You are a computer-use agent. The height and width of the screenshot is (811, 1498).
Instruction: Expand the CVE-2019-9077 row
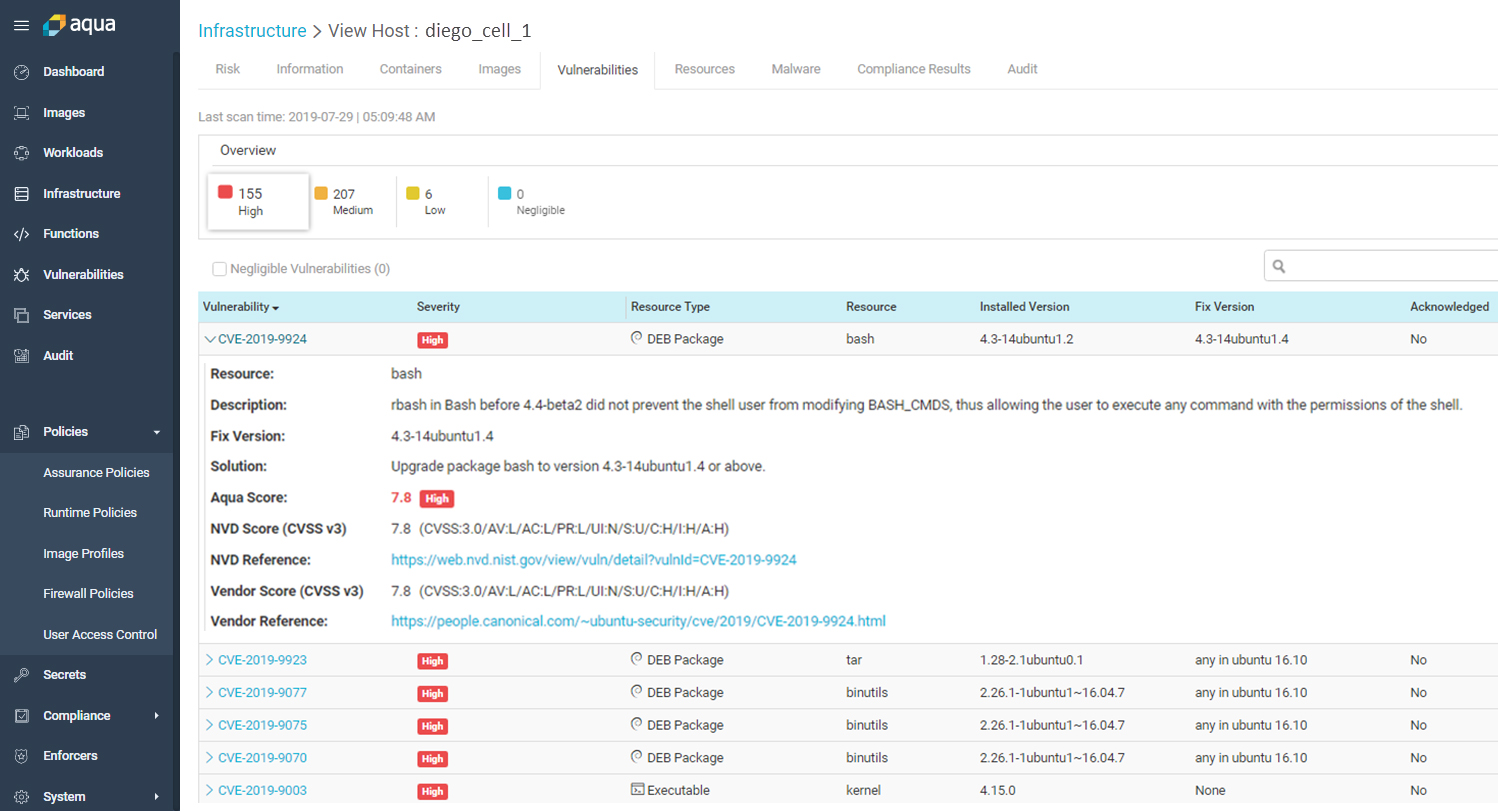(x=209, y=692)
